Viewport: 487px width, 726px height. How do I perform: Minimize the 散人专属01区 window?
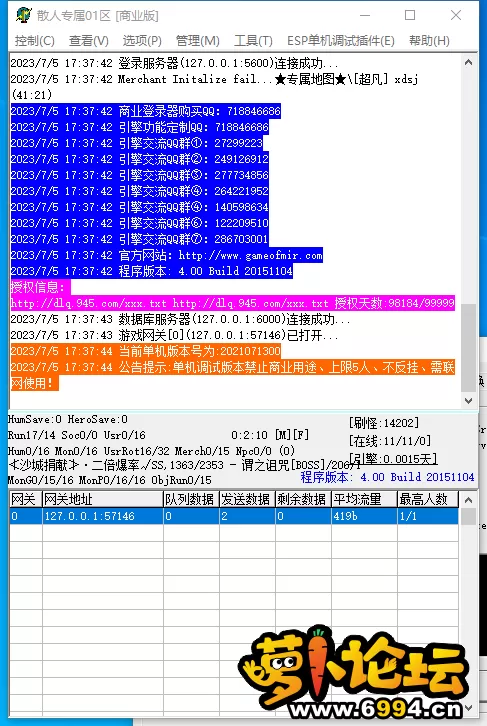coord(365,15)
